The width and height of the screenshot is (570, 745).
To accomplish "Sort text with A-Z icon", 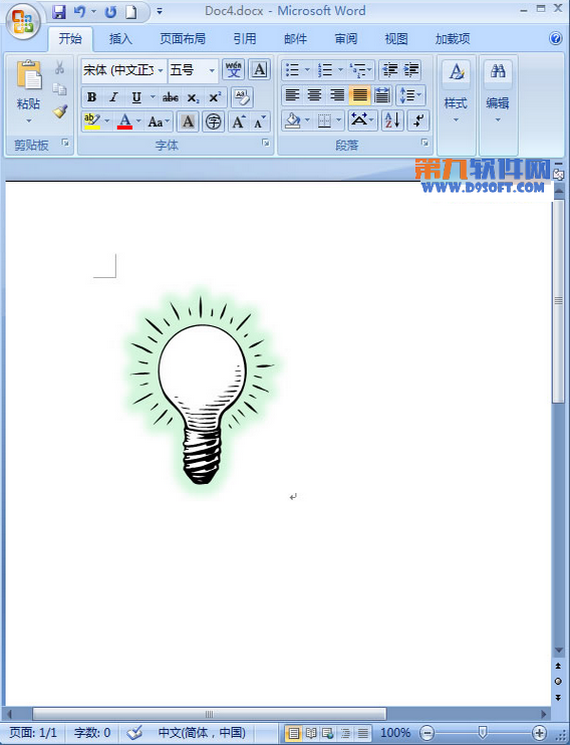I will pos(392,121).
